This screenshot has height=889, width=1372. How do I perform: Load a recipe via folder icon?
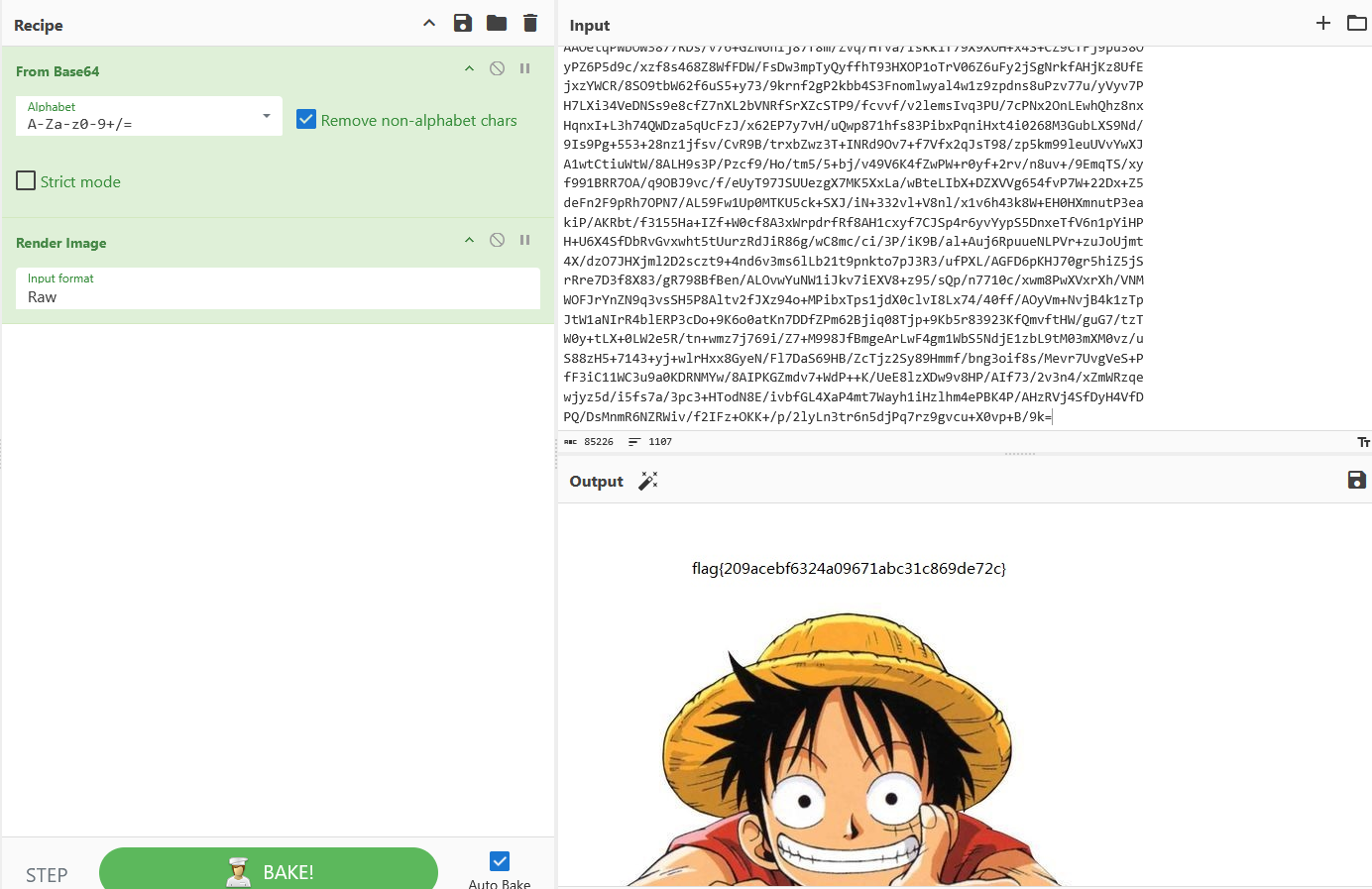coord(497,23)
